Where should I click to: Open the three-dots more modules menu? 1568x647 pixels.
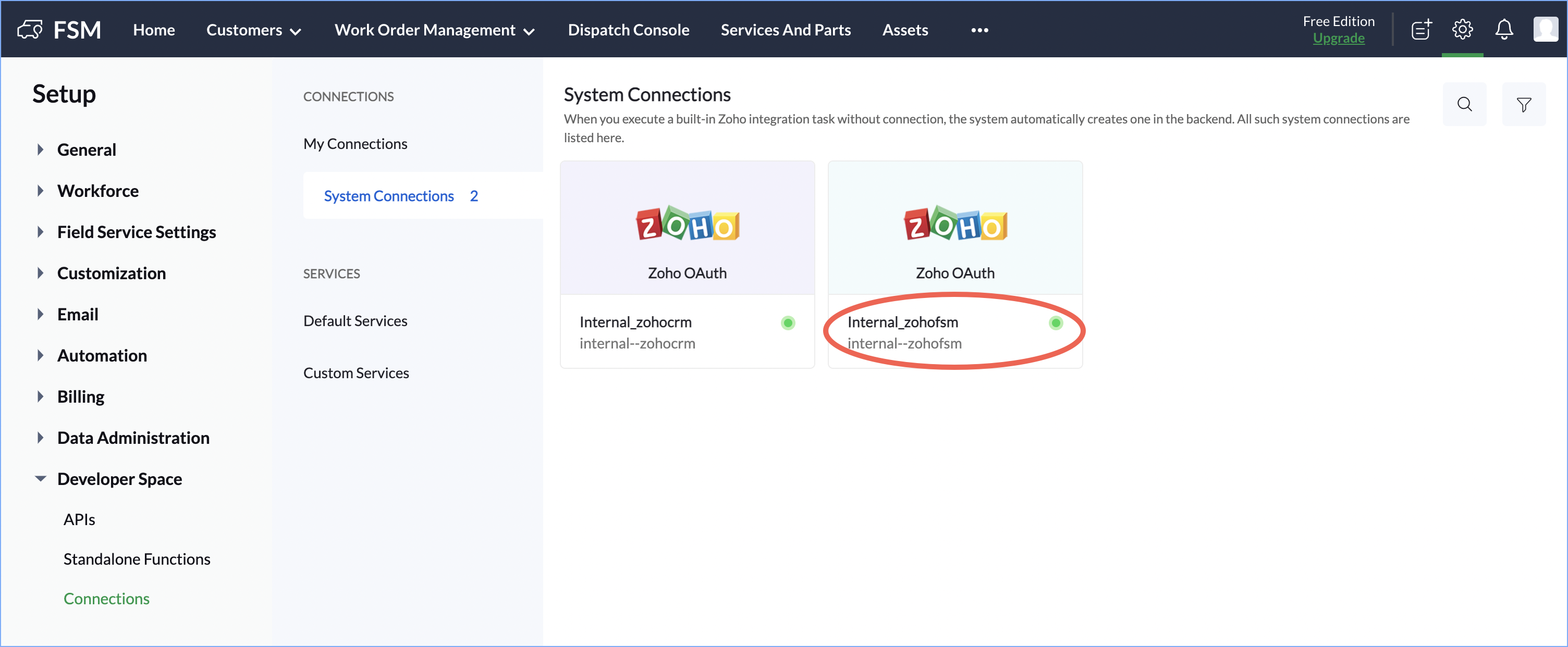[x=979, y=30]
